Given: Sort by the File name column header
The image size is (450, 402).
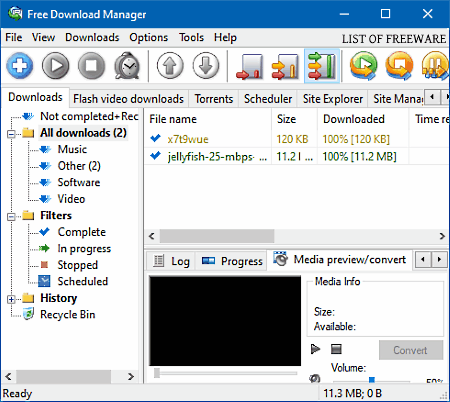Looking at the screenshot, I should tap(208, 119).
